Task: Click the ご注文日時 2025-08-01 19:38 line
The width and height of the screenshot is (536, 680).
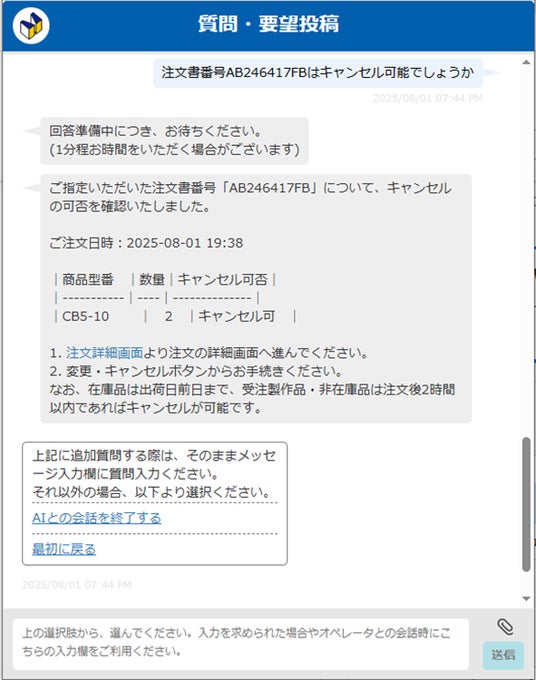Action: [x=146, y=243]
